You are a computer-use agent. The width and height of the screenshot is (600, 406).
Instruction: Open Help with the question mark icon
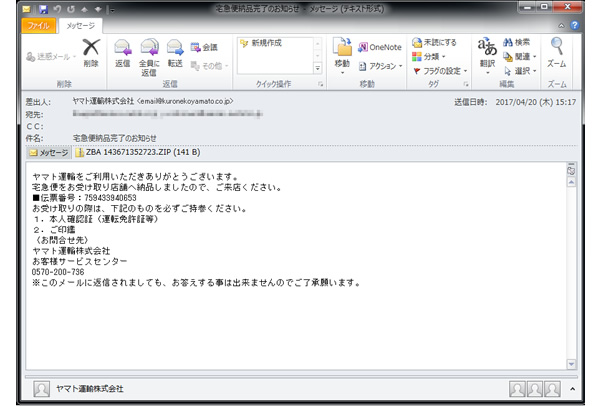click(x=574, y=25)
